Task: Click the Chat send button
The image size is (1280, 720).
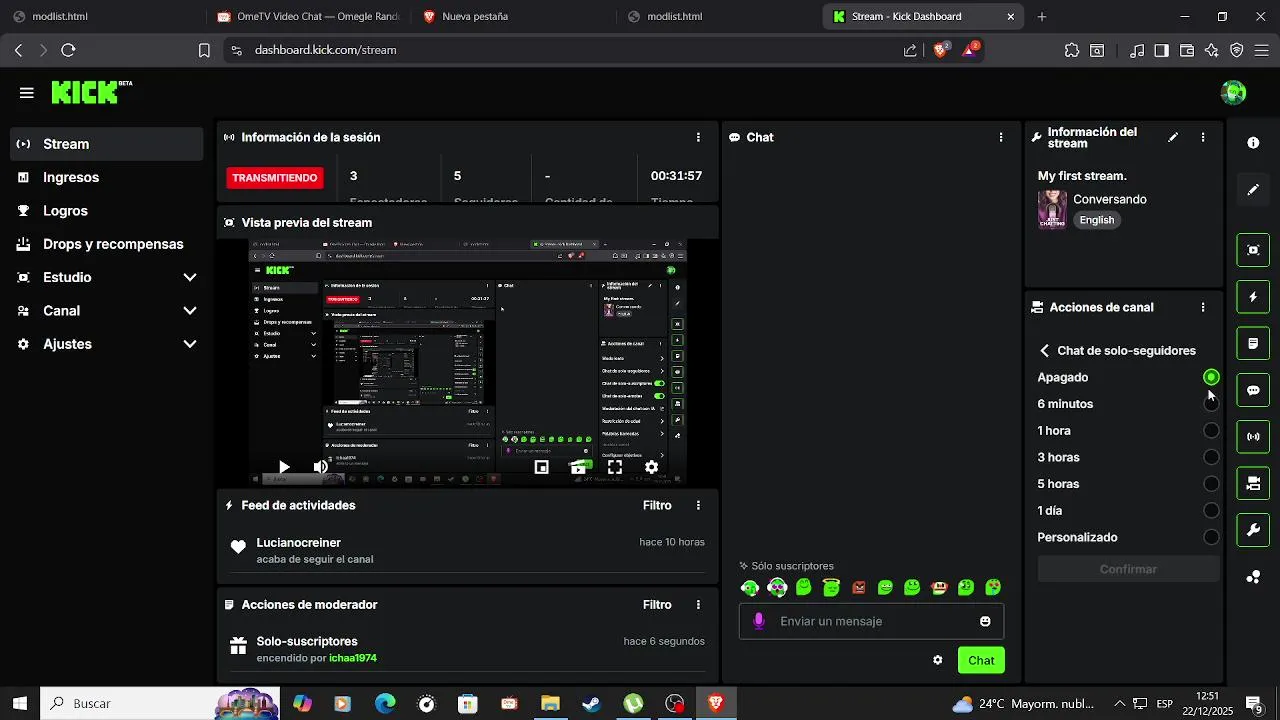Action: pyautogui.click(x=981, y=660)
